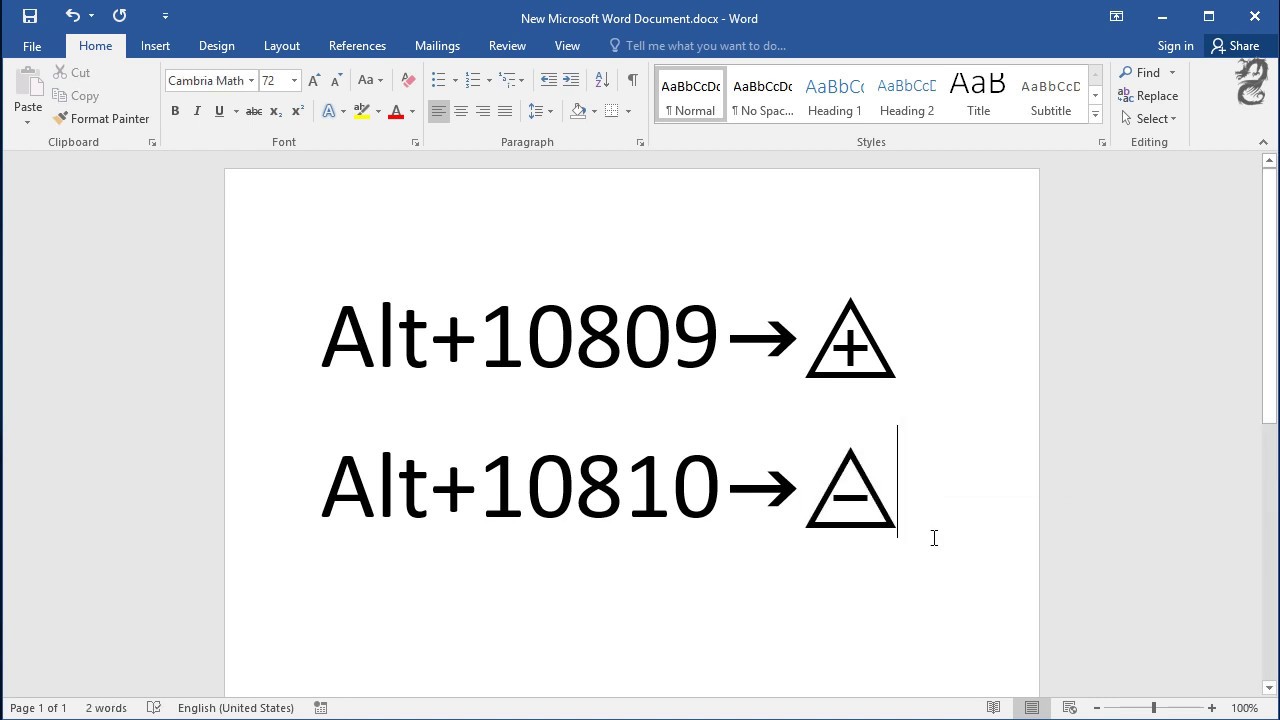Click the Paste clipboard icon
Viewport: 1280px width, 720px height.
pos(28,83)
